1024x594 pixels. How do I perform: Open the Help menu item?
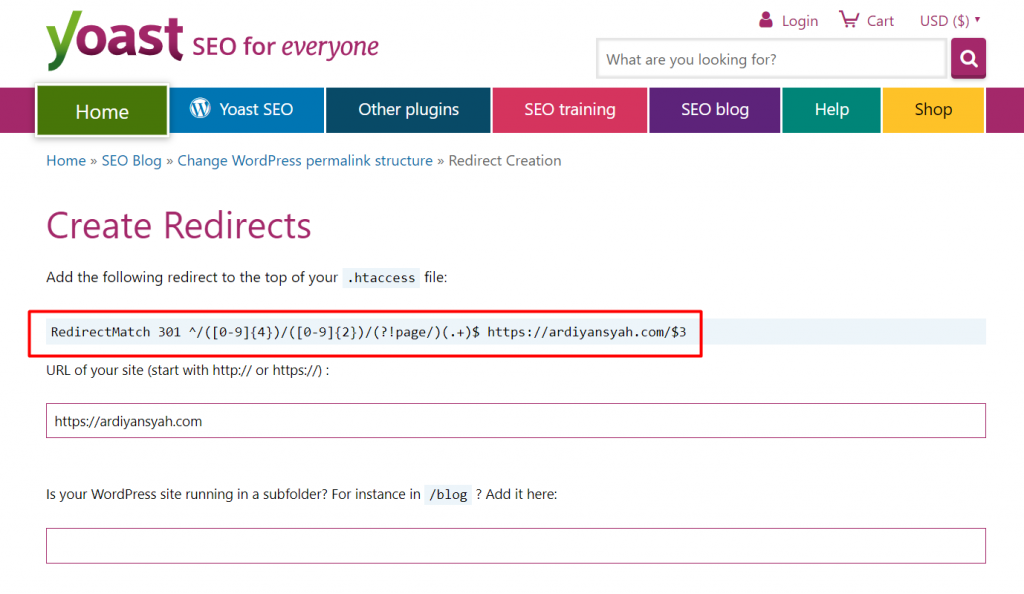831,110
